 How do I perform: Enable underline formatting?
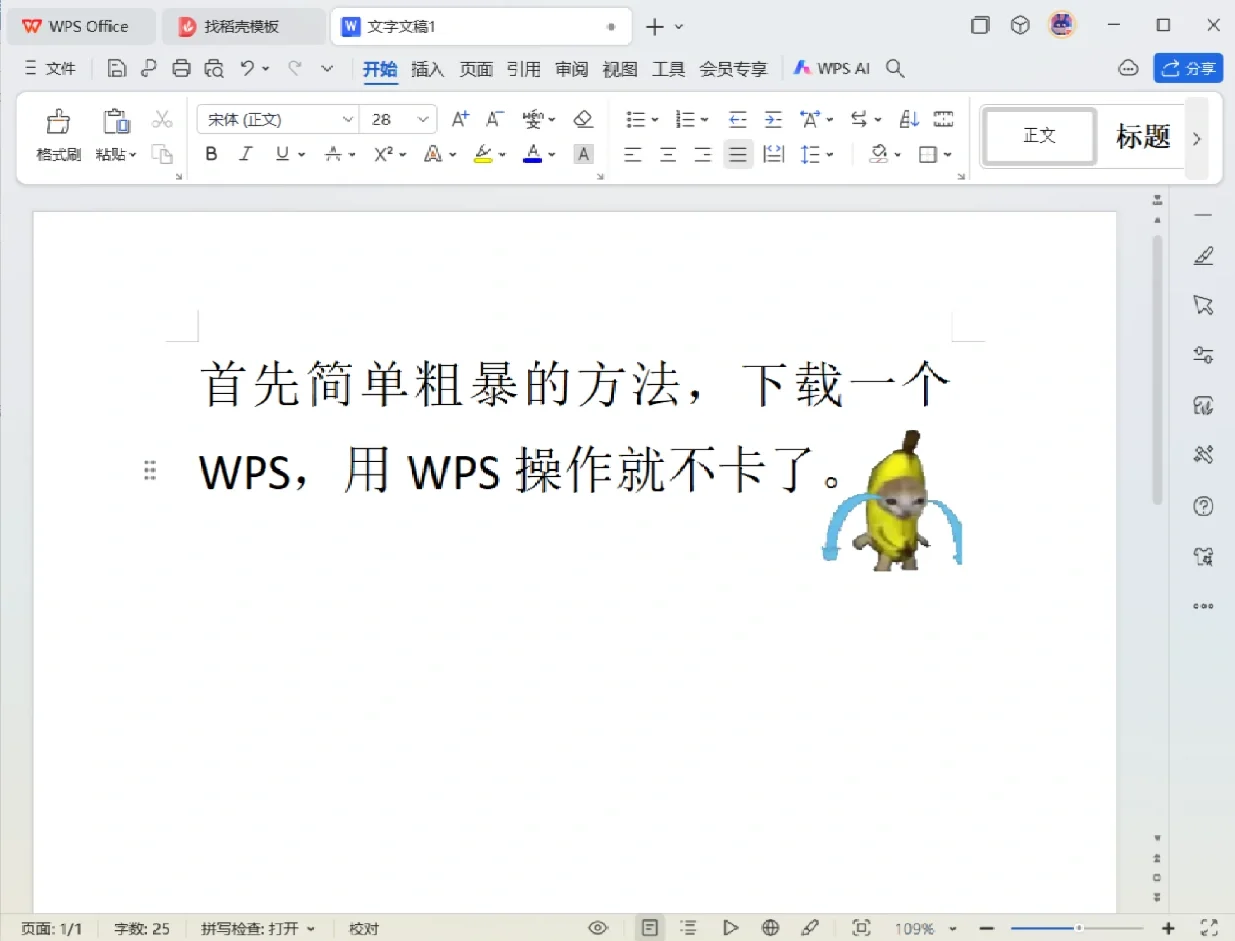click(281, 154)
